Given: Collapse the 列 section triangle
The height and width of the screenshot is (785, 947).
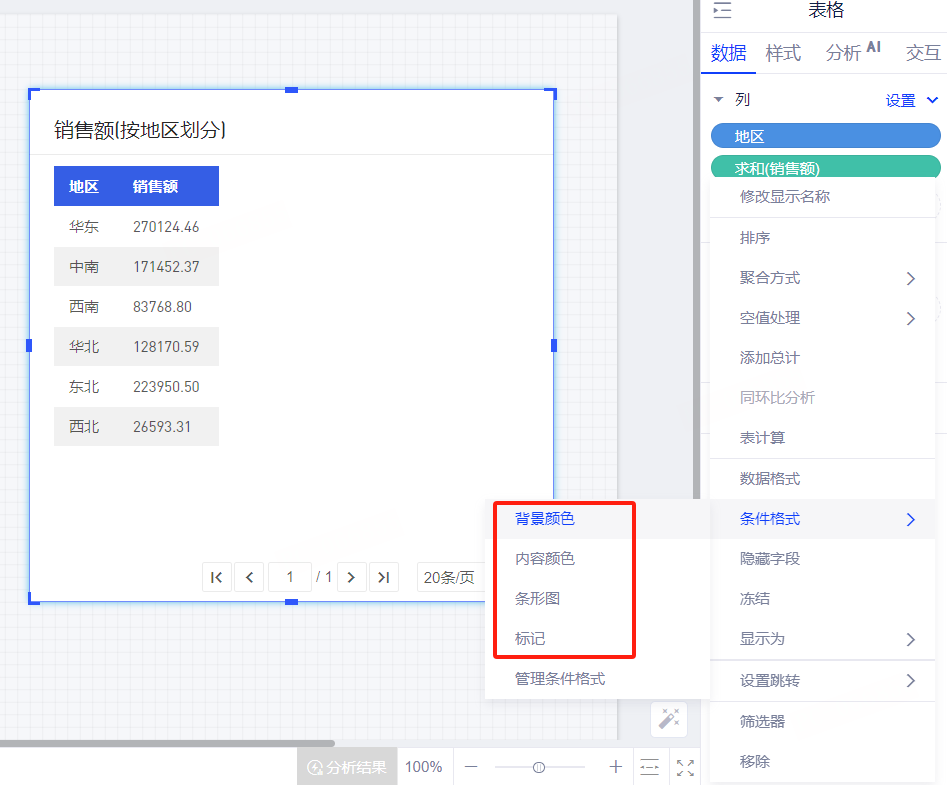Looking at the screenshot, I should point(718,100).
